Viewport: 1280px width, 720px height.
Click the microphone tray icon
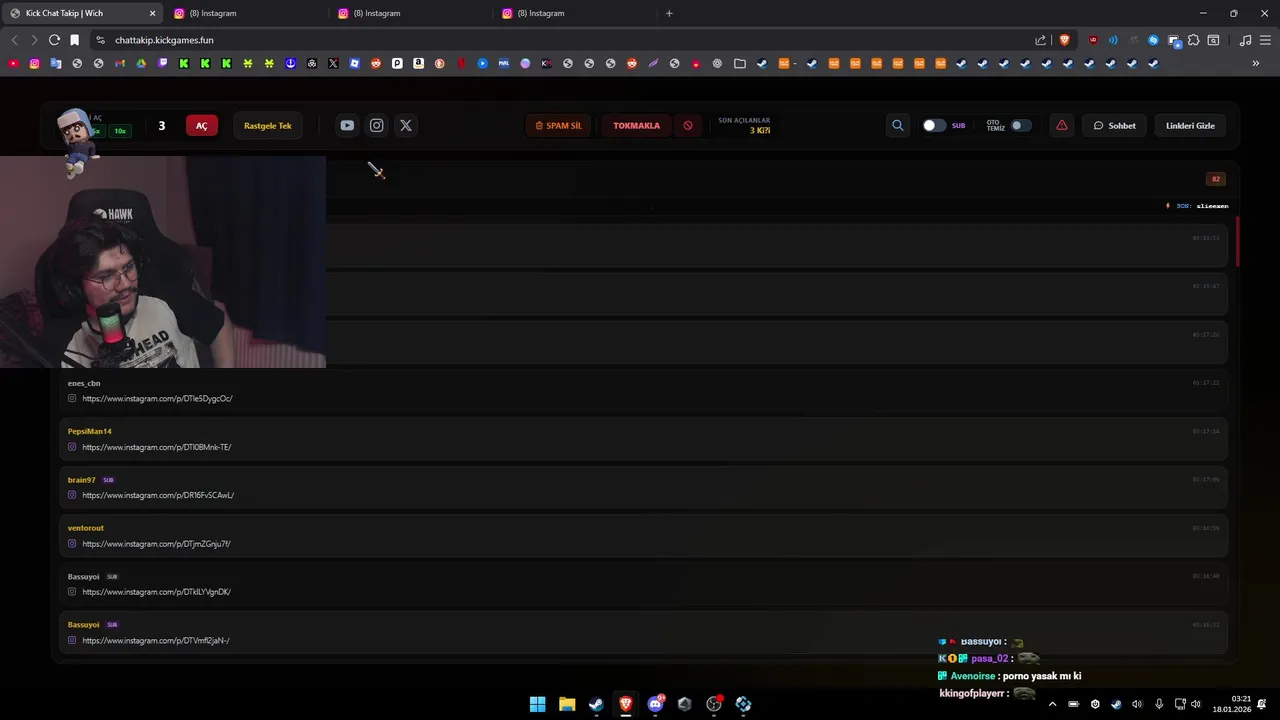tap(1159, 704)
